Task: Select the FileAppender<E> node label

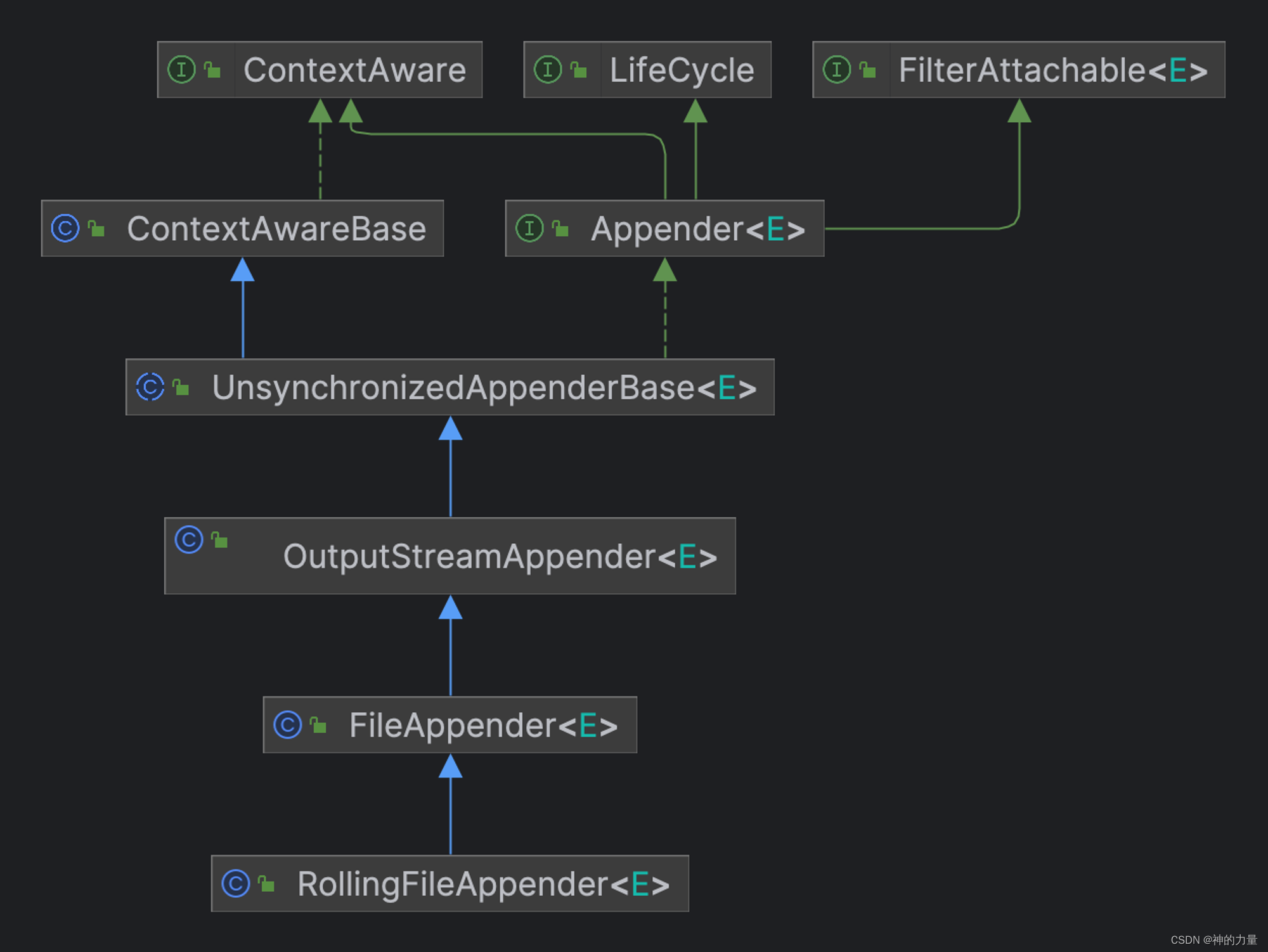Action: pos(483,725)
